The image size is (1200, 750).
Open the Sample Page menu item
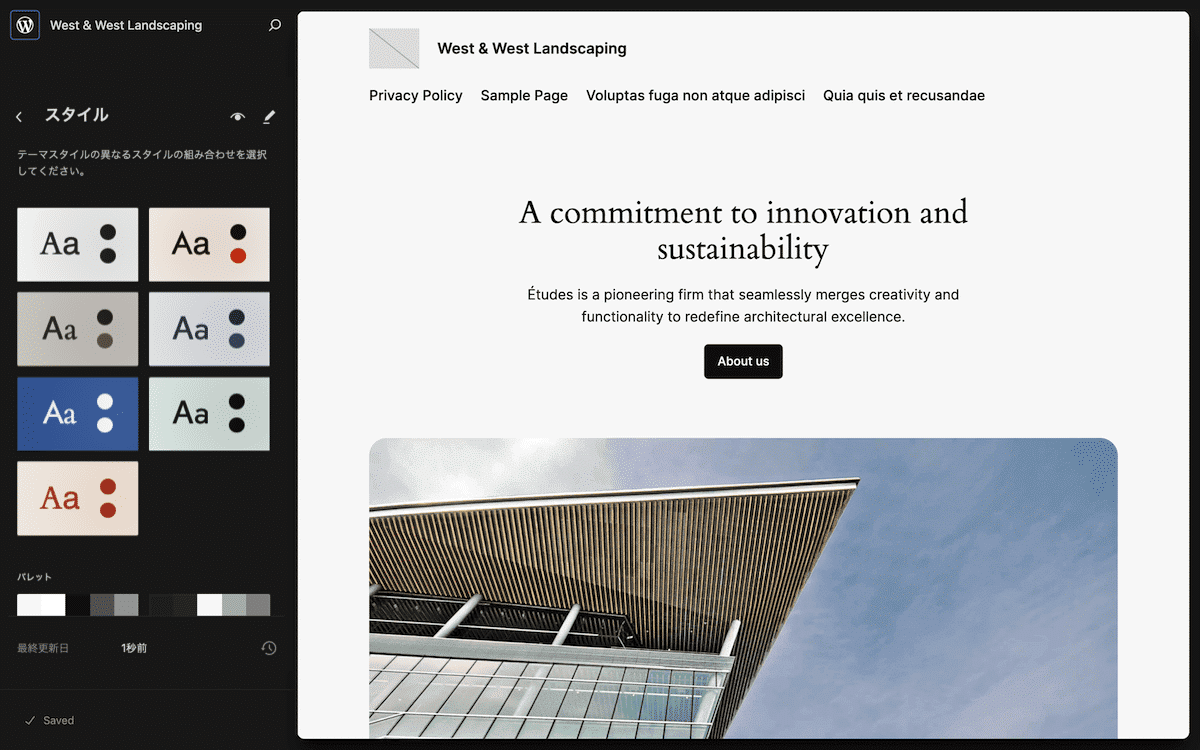pyautogui.click(x=524, y=96)
